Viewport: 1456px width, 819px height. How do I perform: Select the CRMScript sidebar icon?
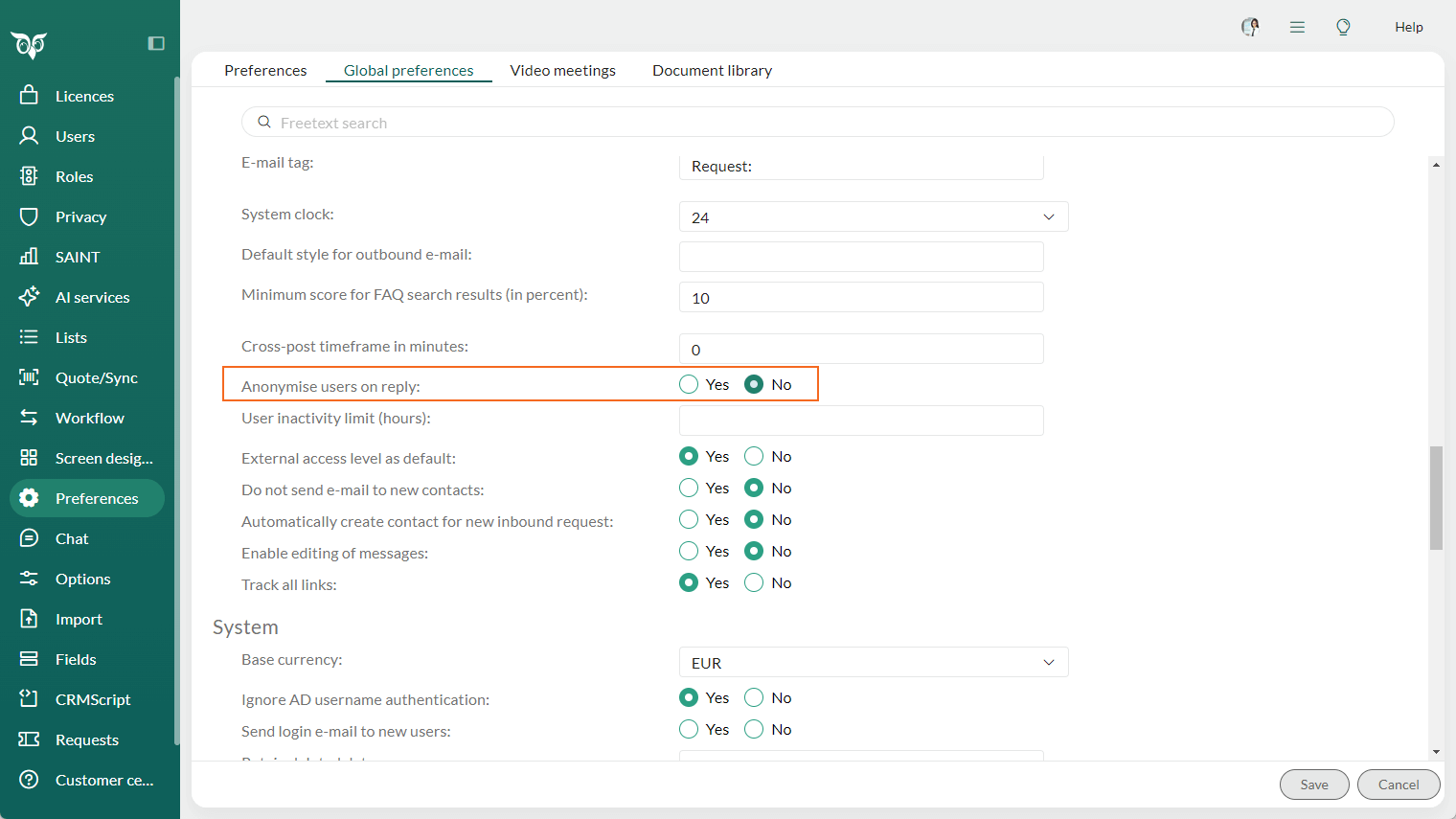[93, 698]
